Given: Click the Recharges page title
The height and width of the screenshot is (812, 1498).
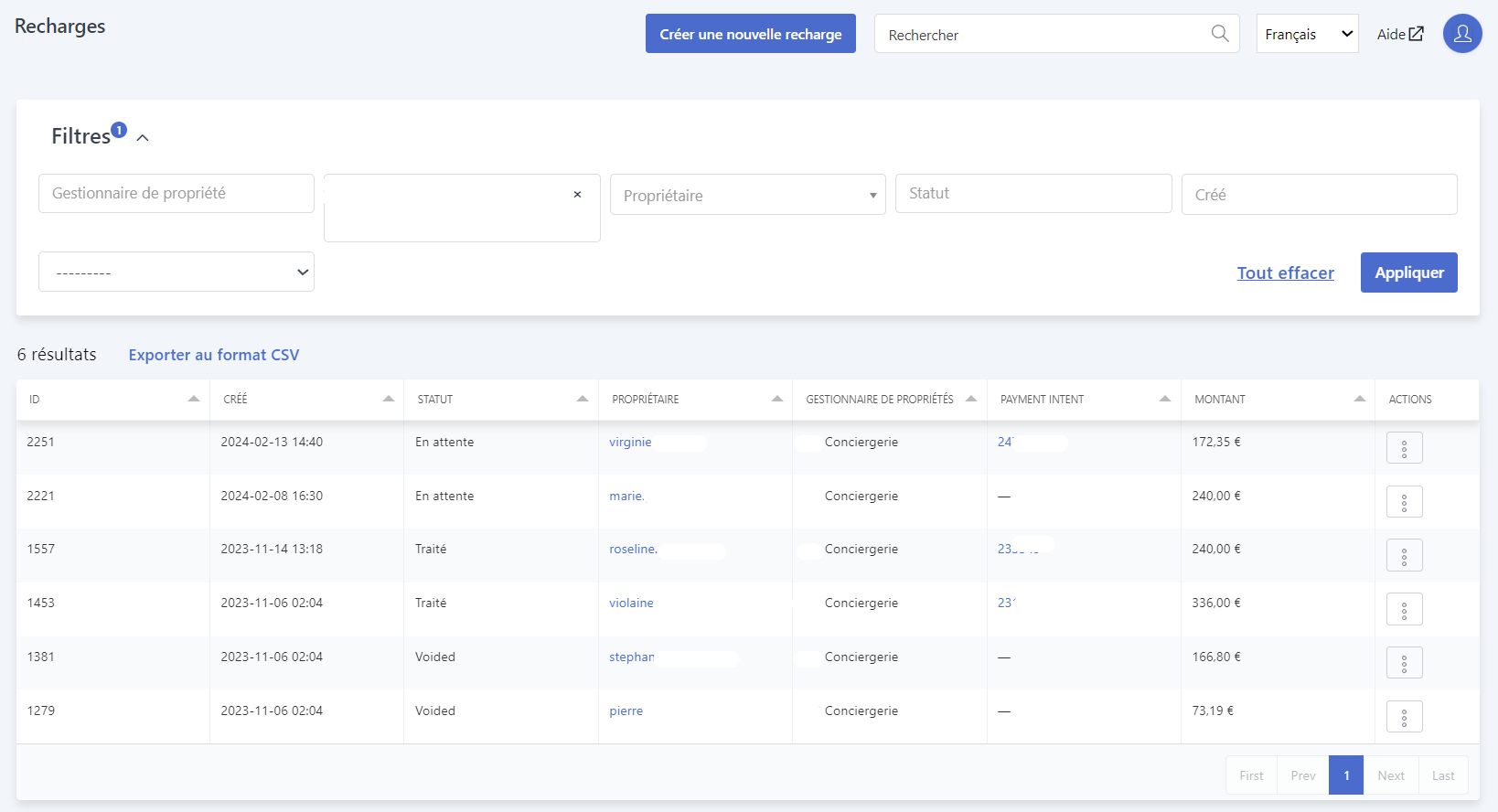Looking at the screenshot, I should point(60,27).
